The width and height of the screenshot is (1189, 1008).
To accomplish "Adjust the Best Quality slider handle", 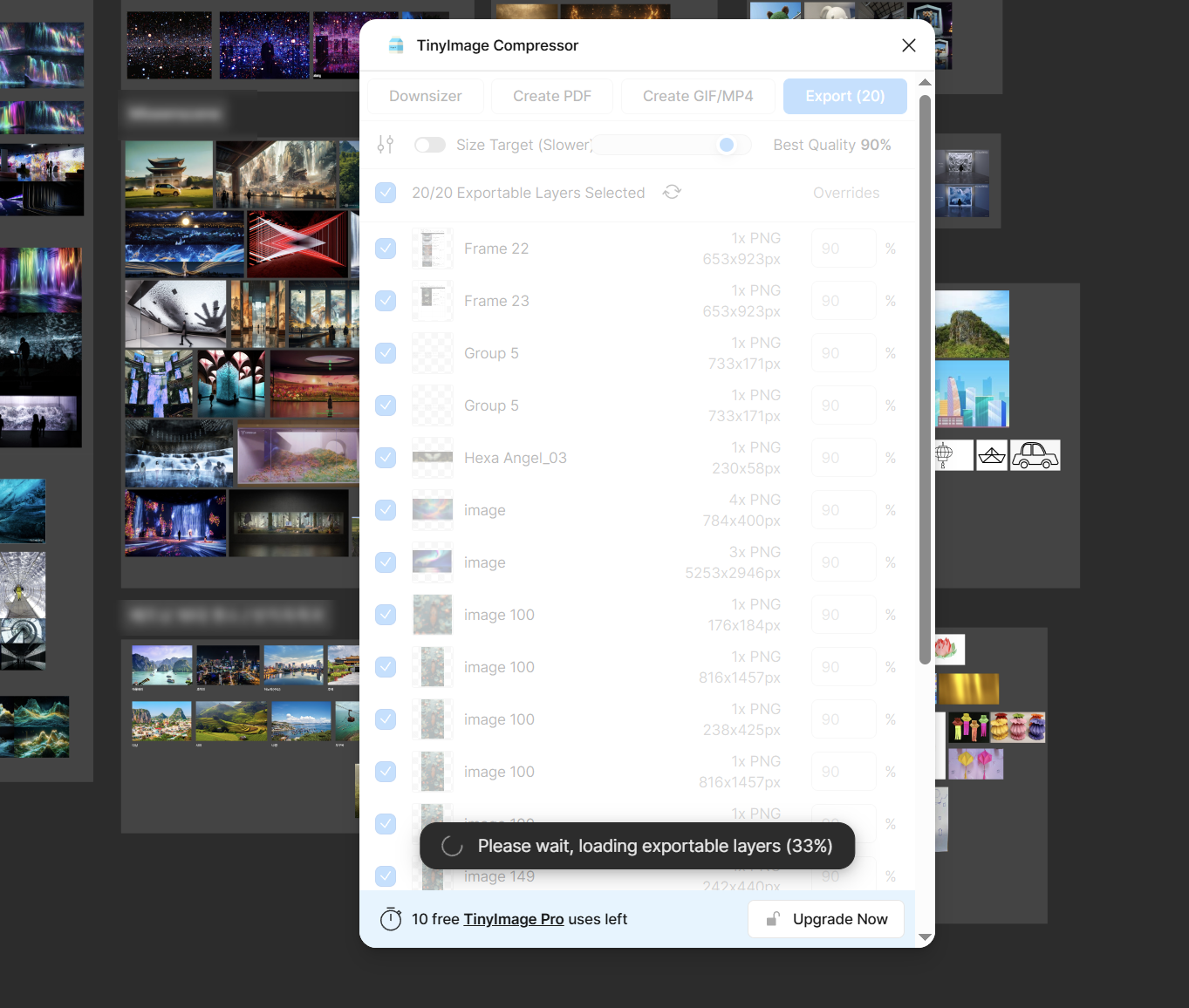I will pos(726,145).
